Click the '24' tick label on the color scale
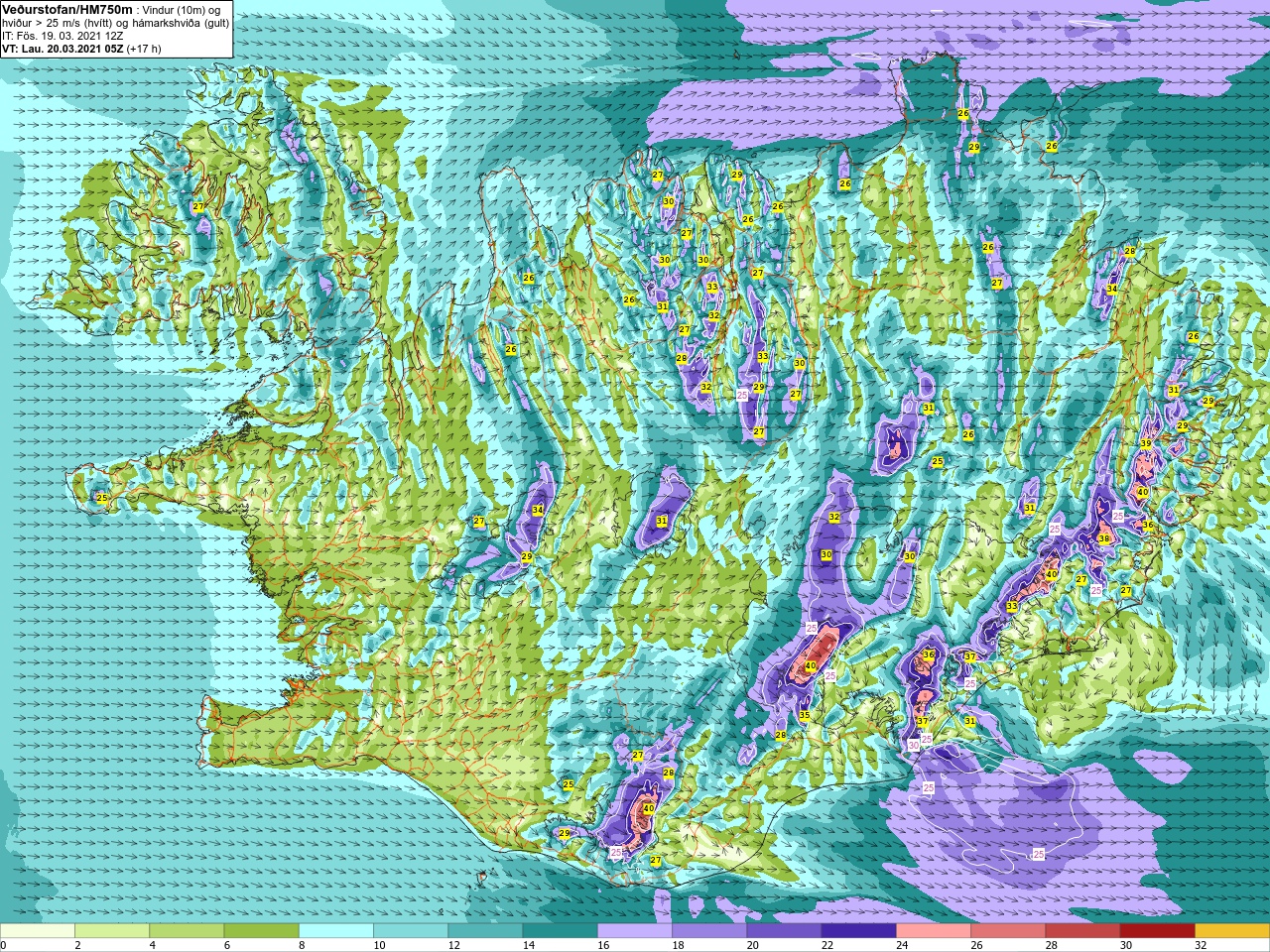This screenshot has width=1270, height=952. tap(902, 945)
